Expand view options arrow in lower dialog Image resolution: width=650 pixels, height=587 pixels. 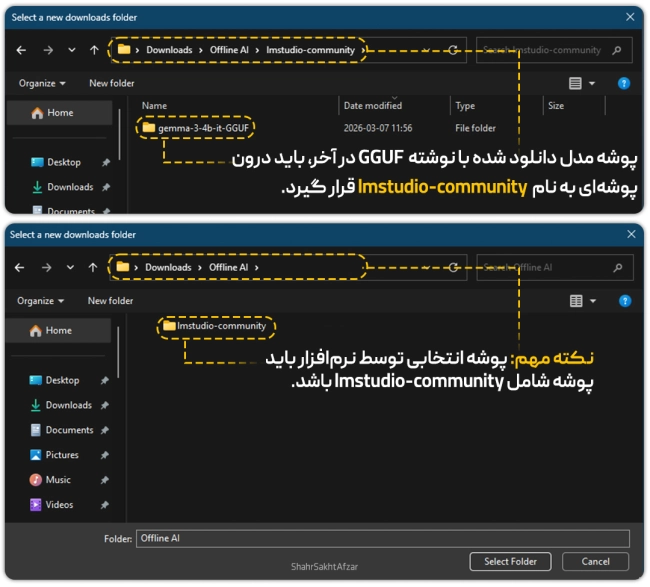point(593,301)
